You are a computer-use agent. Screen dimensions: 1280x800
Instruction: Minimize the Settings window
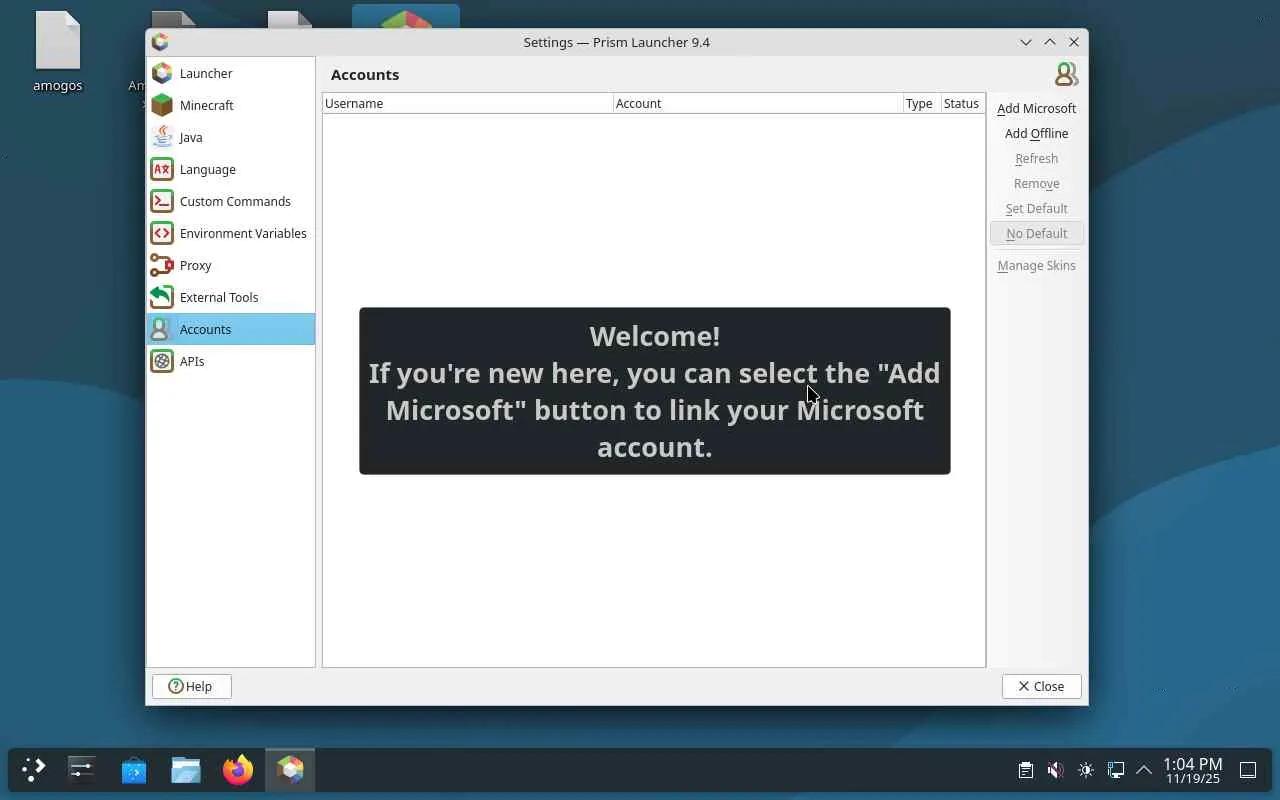(1026, 42)
